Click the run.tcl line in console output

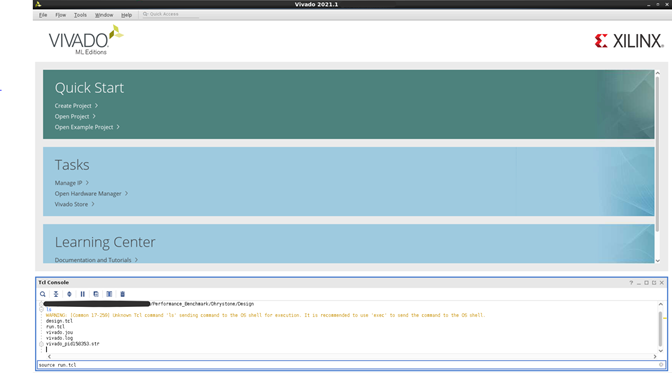pos(55,327)
